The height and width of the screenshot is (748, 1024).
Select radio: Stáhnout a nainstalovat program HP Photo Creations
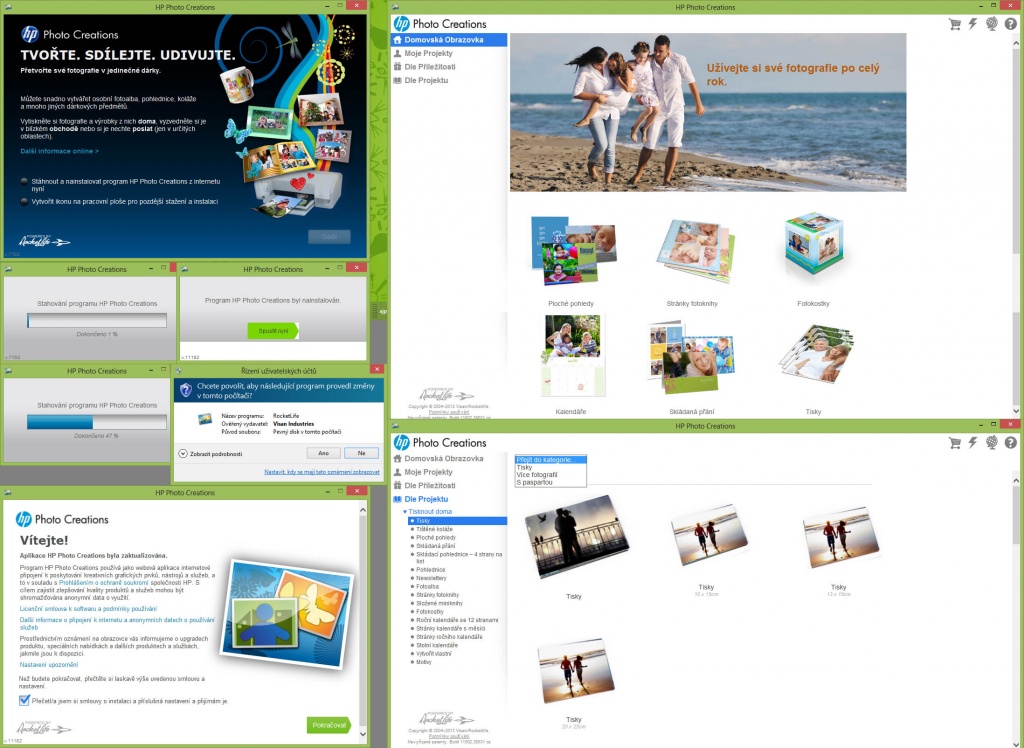24,182
